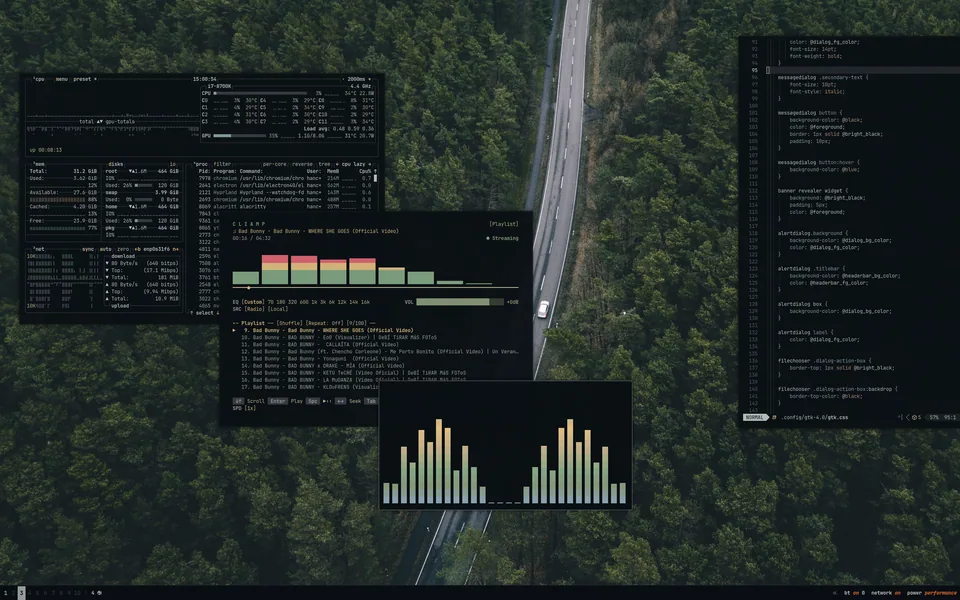Toggle tree view for processes

tap(324, 164)
